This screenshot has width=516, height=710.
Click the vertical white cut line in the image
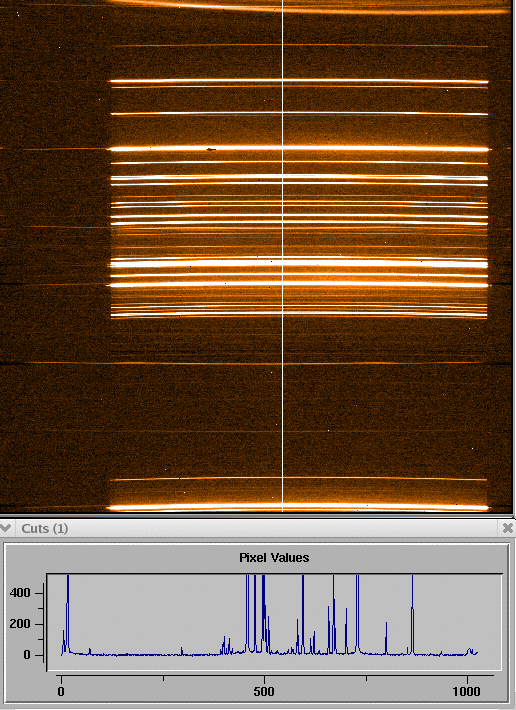(x=283, y=256)
